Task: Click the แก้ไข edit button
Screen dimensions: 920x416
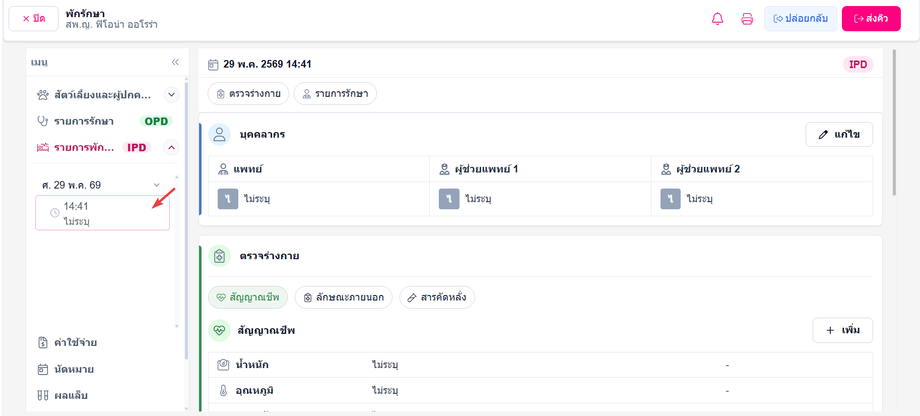Action: tap(839, 134)
